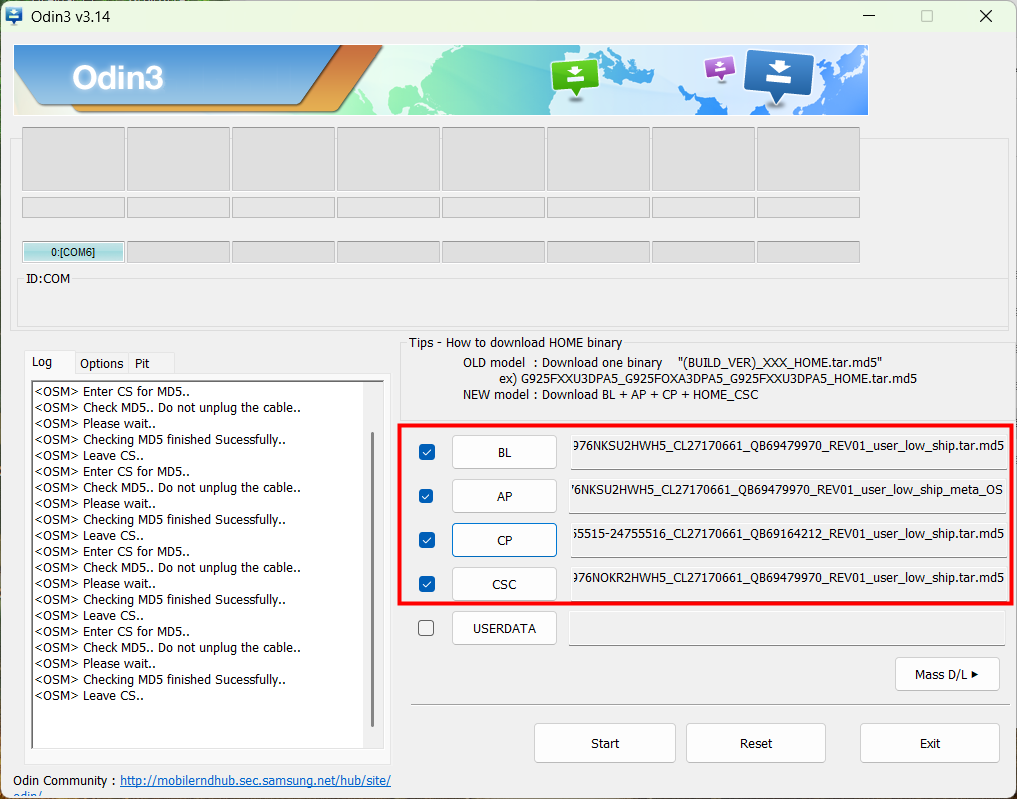
Task: Browse for CP firmware file
Action: (x=504, y=540)
